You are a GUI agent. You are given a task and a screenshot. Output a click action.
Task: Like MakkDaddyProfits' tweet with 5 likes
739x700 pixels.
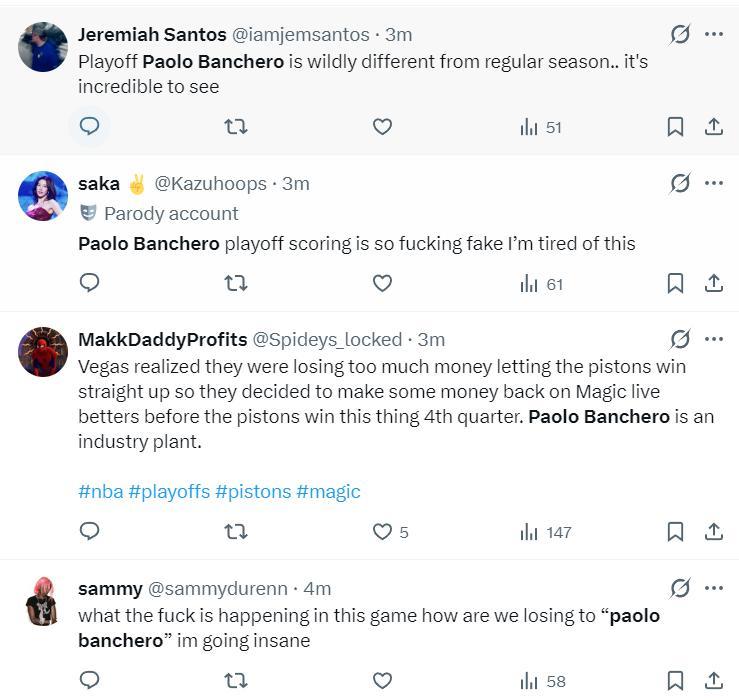382,532
